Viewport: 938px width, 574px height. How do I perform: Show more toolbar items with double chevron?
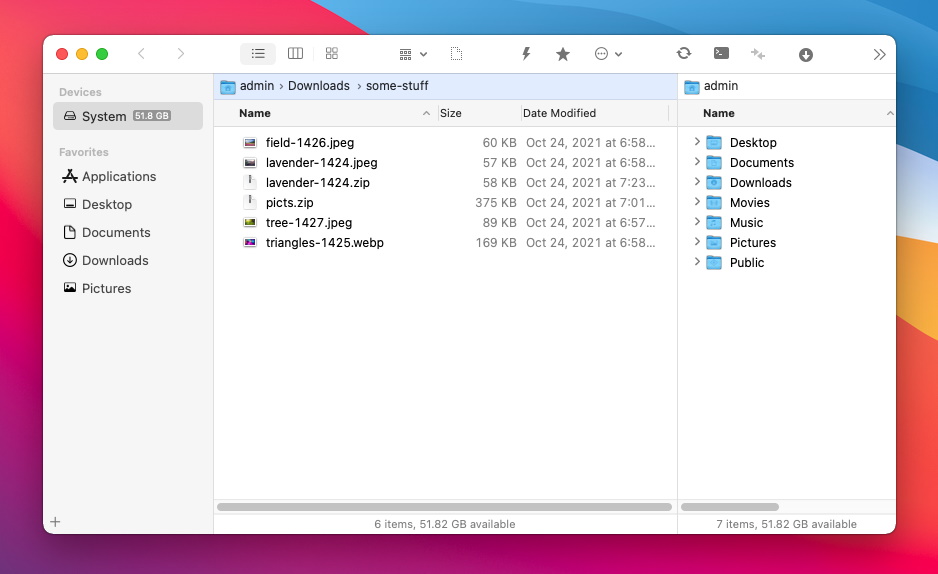[x=879, y=54]
